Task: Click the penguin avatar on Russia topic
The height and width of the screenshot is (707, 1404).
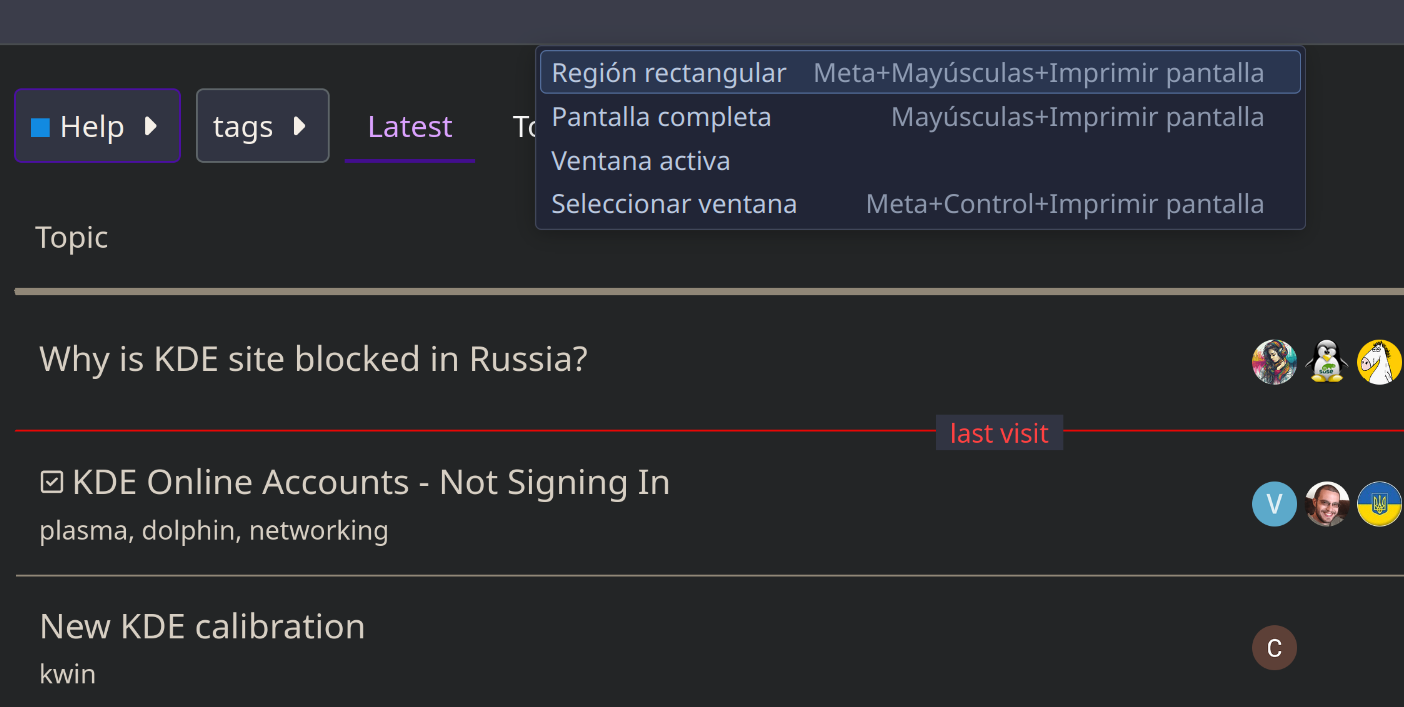Action: point(1327,362)
